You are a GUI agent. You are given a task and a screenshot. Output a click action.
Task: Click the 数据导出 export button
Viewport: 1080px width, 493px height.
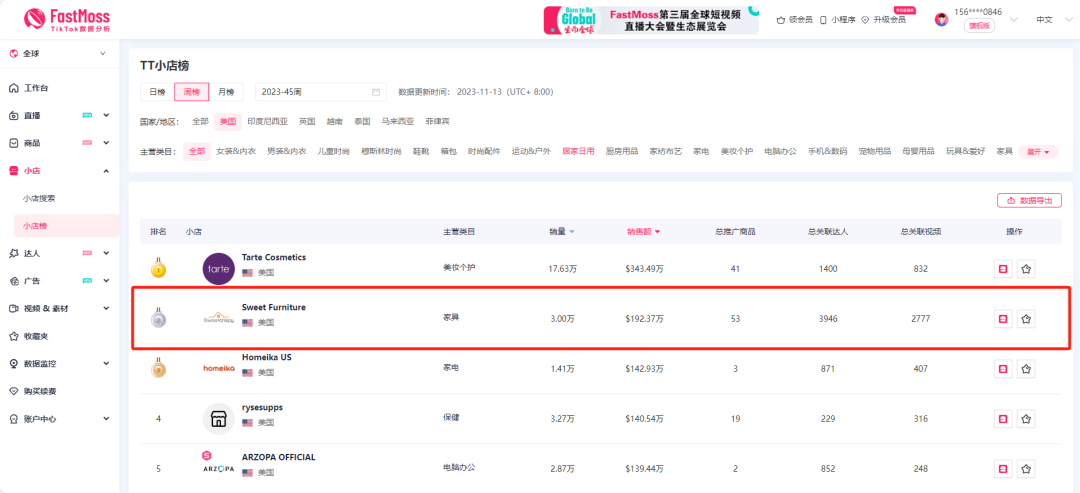point(1028,200)
